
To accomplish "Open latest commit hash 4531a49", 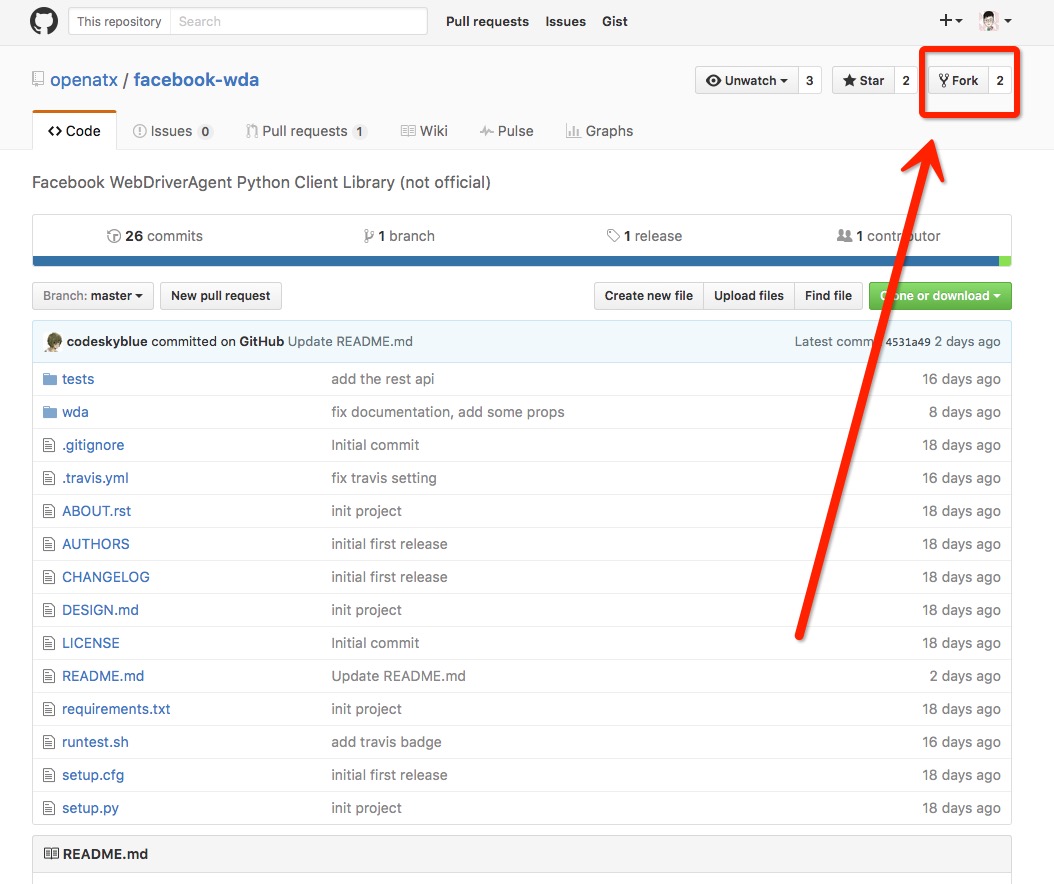I will click(907, 341).
